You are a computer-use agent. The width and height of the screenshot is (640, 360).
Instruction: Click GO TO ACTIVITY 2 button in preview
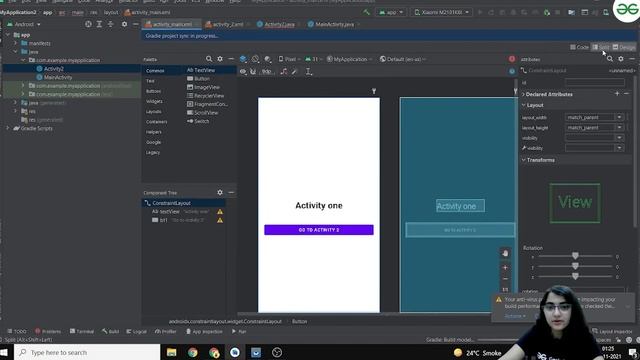tap(319, 230)
